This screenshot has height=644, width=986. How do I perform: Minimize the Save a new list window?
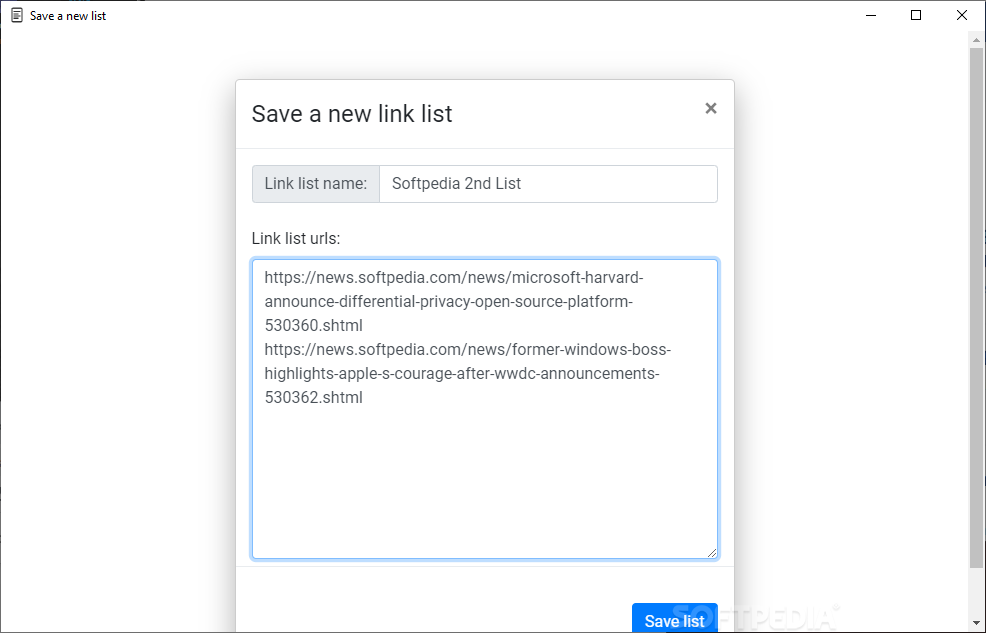click(871, 16)
